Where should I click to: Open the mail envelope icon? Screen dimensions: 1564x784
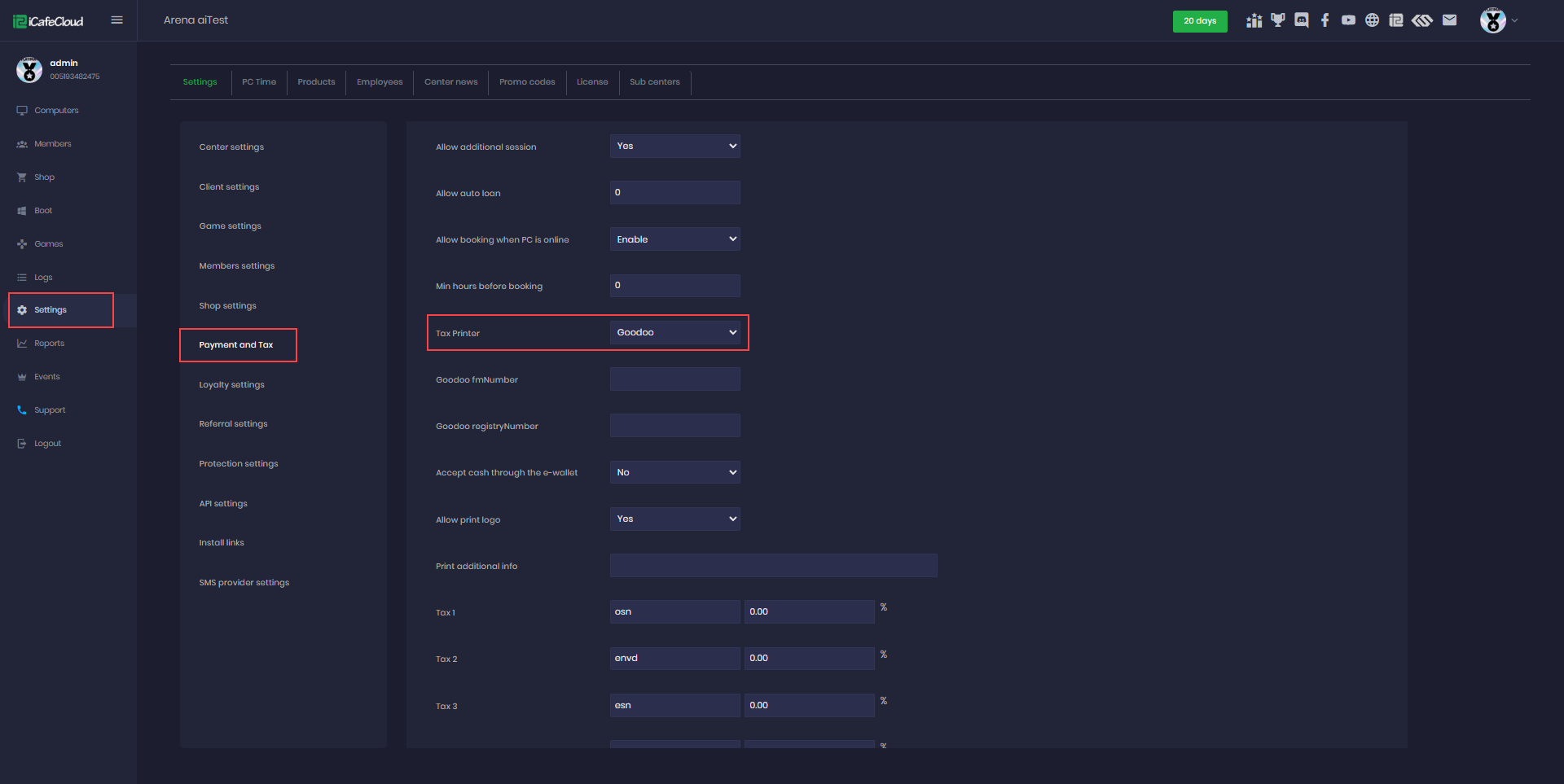pos(1449,20)
